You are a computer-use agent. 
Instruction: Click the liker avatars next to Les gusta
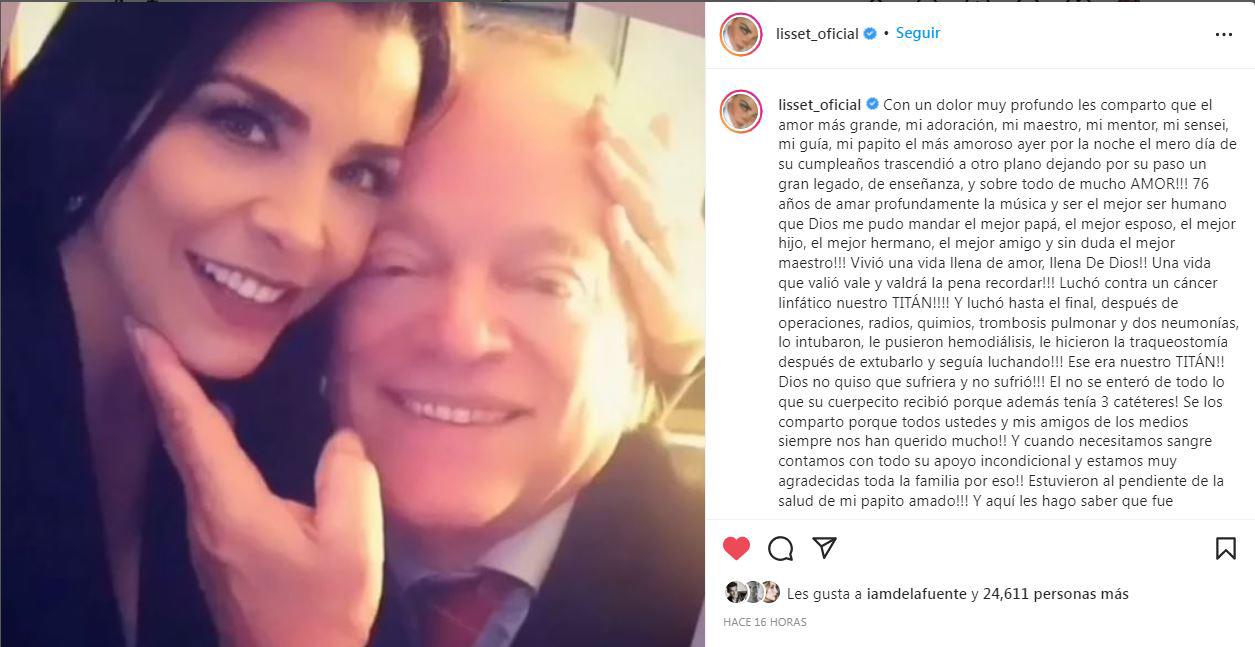(752, 592)
